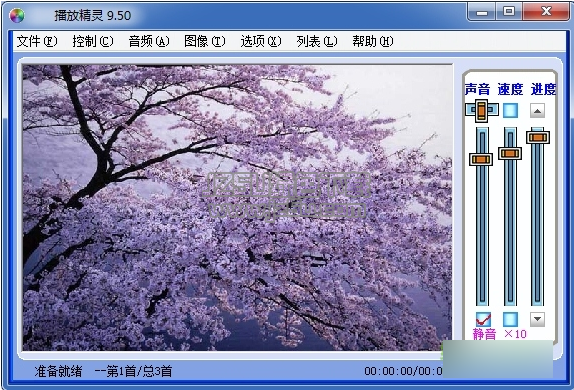Click the 速度 speed vertical slider handle
The height and width of the screenshot is (390, 574).
[510, 153]
